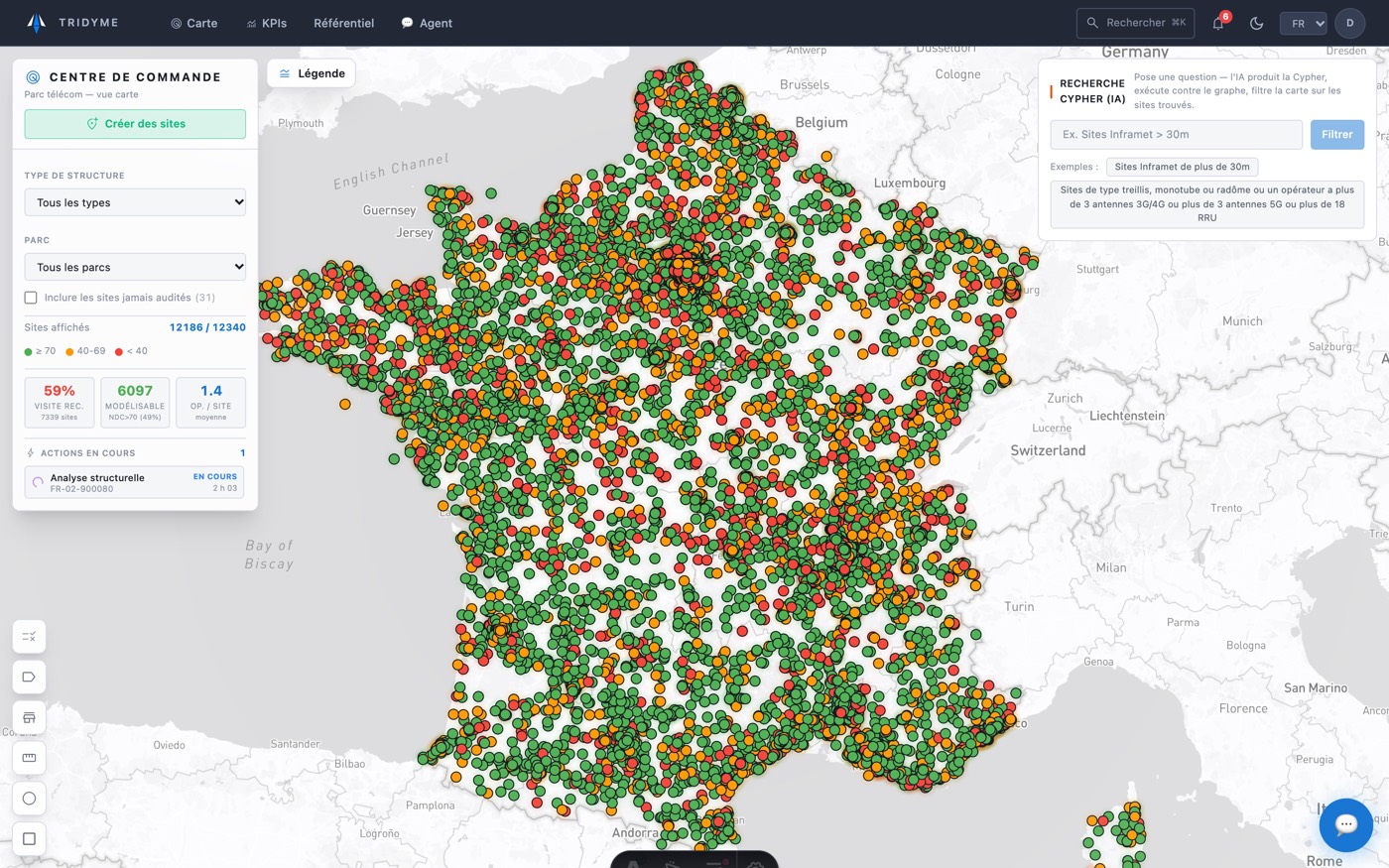
Task: Click the label tag tool icon
Action: 29,678
